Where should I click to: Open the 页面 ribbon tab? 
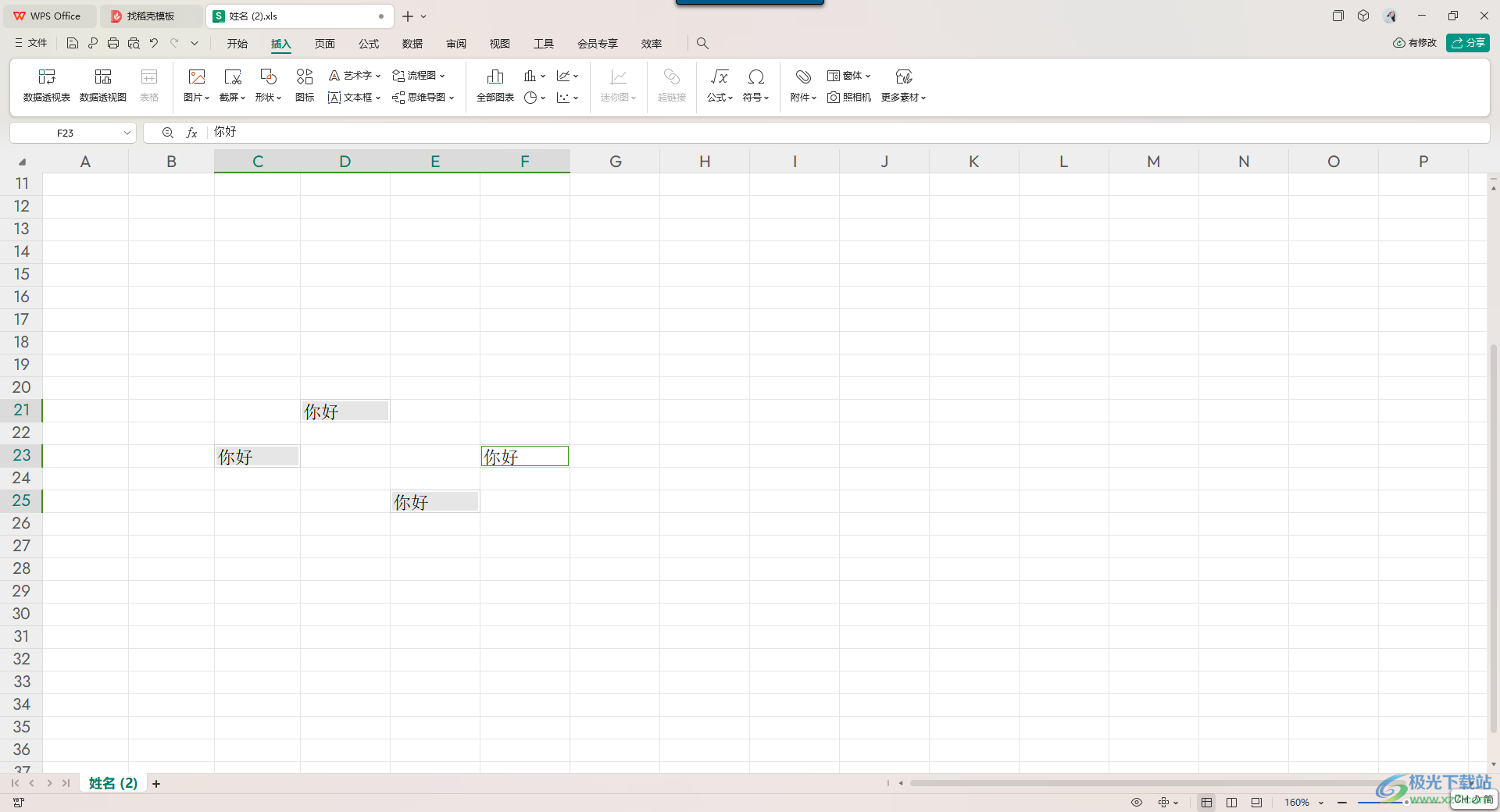click(325, 44)
